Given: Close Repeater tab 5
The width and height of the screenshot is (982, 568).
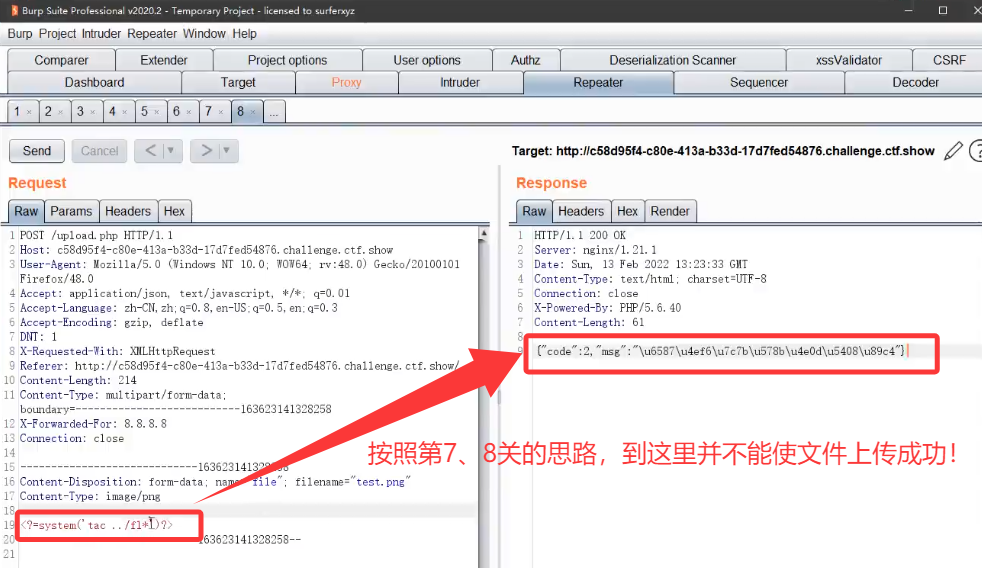Looking at the screenshot, I should [x=157, y=112].
